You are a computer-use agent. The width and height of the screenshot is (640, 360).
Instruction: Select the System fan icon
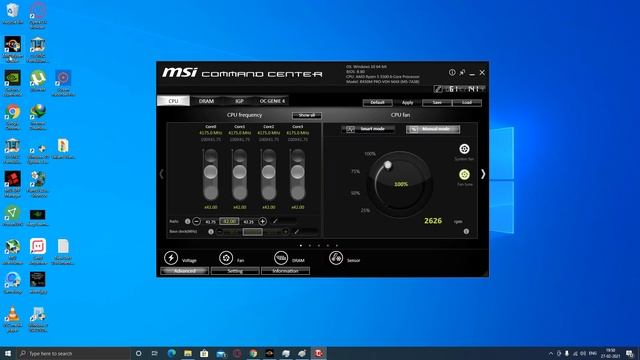point(464,149)
